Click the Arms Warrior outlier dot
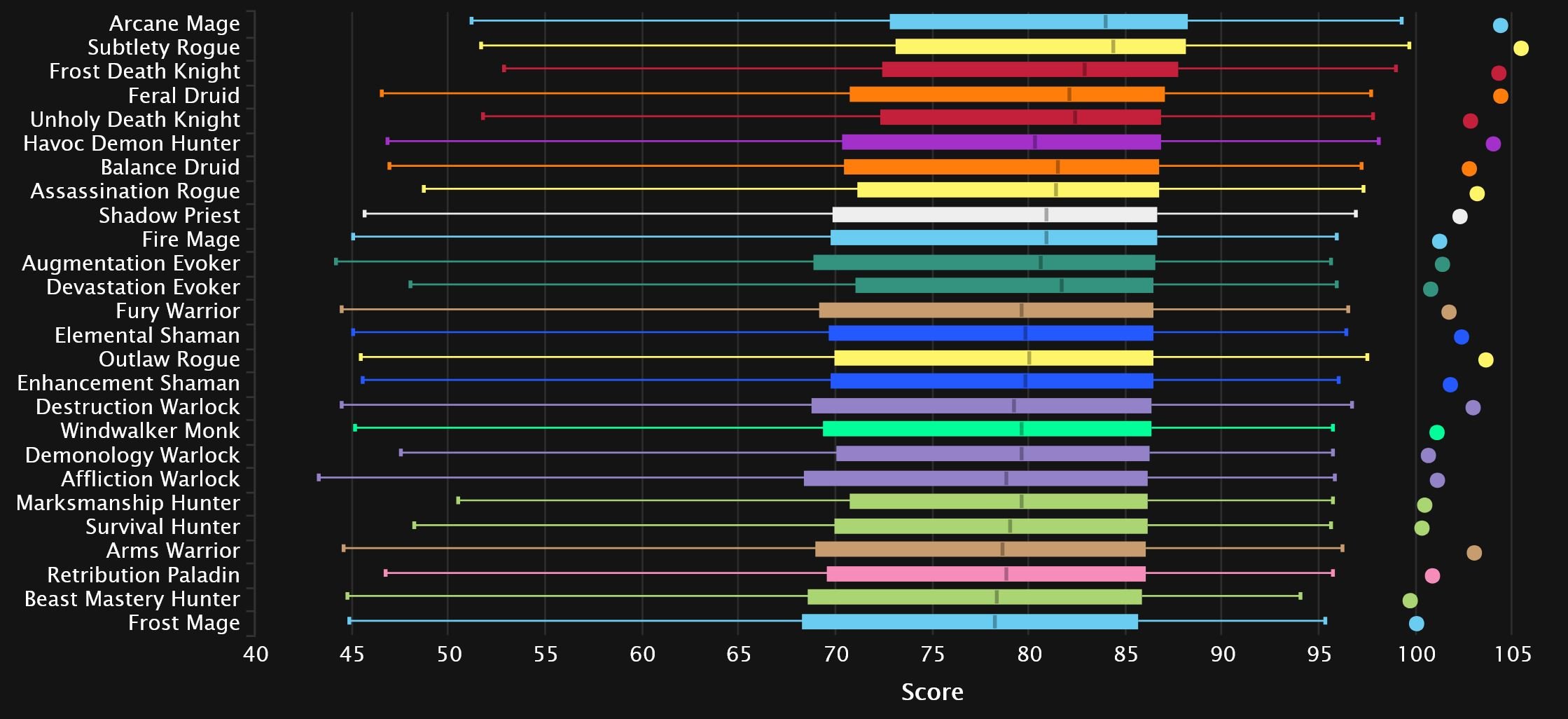The image size is (1568, 719). tap(1473, 553)
